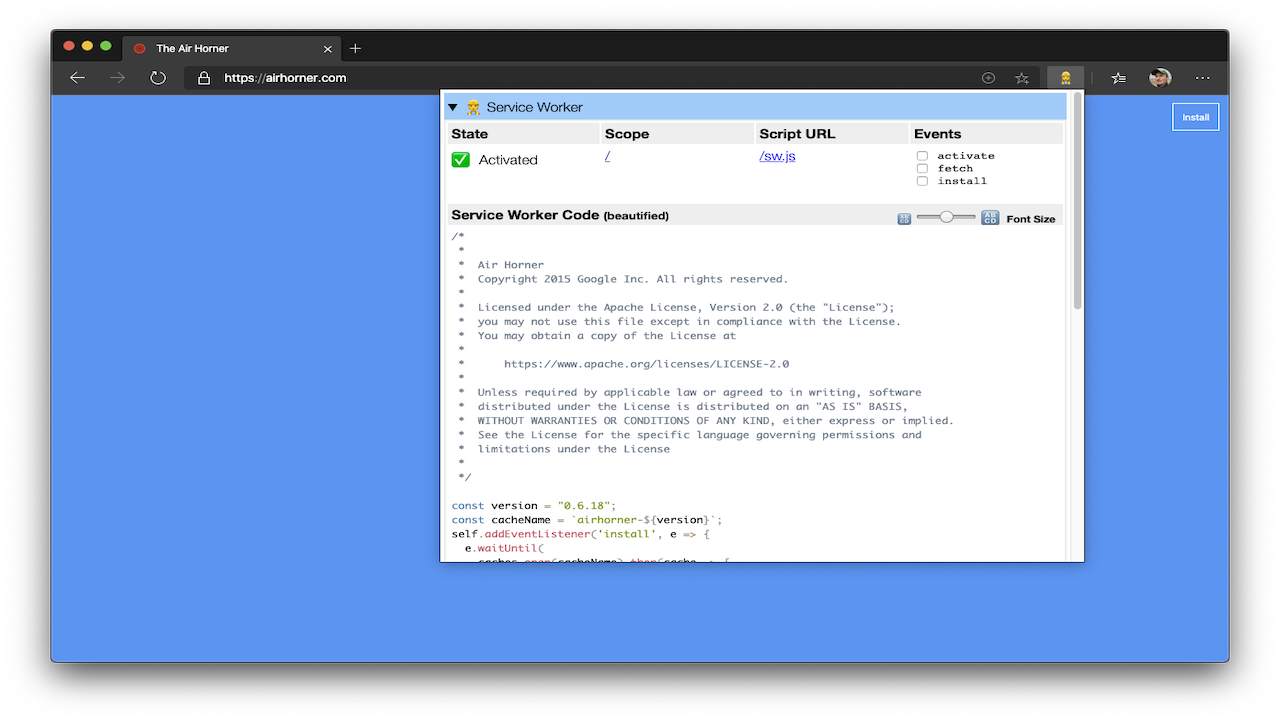1280x720 pixels.
Task: Click the Service Worker extension toolbar icon
Action: click(1066, 78)
